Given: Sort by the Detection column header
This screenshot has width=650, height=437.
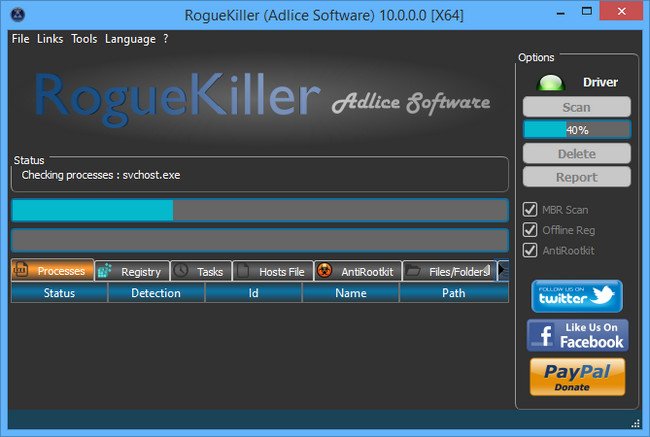Looking at the screenshot, I should pos(156,293).
